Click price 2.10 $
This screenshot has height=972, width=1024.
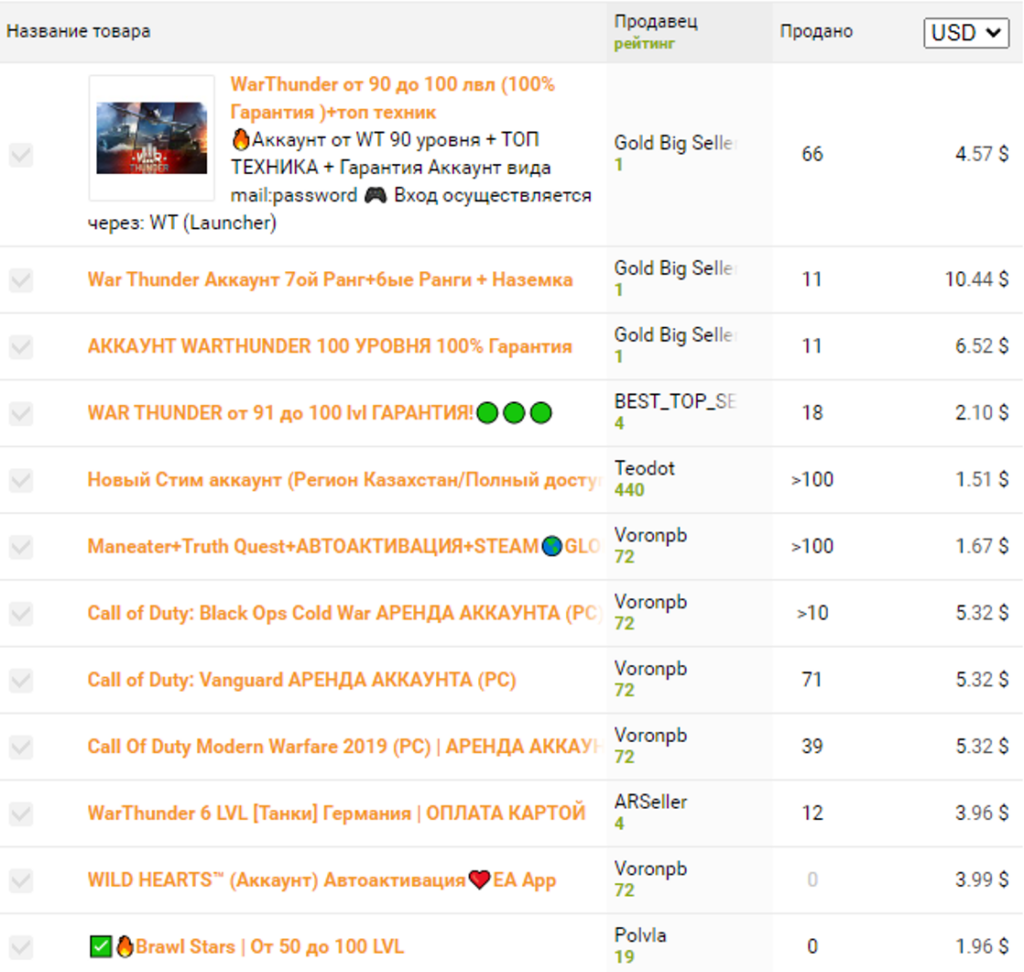[x=982, y=413]
